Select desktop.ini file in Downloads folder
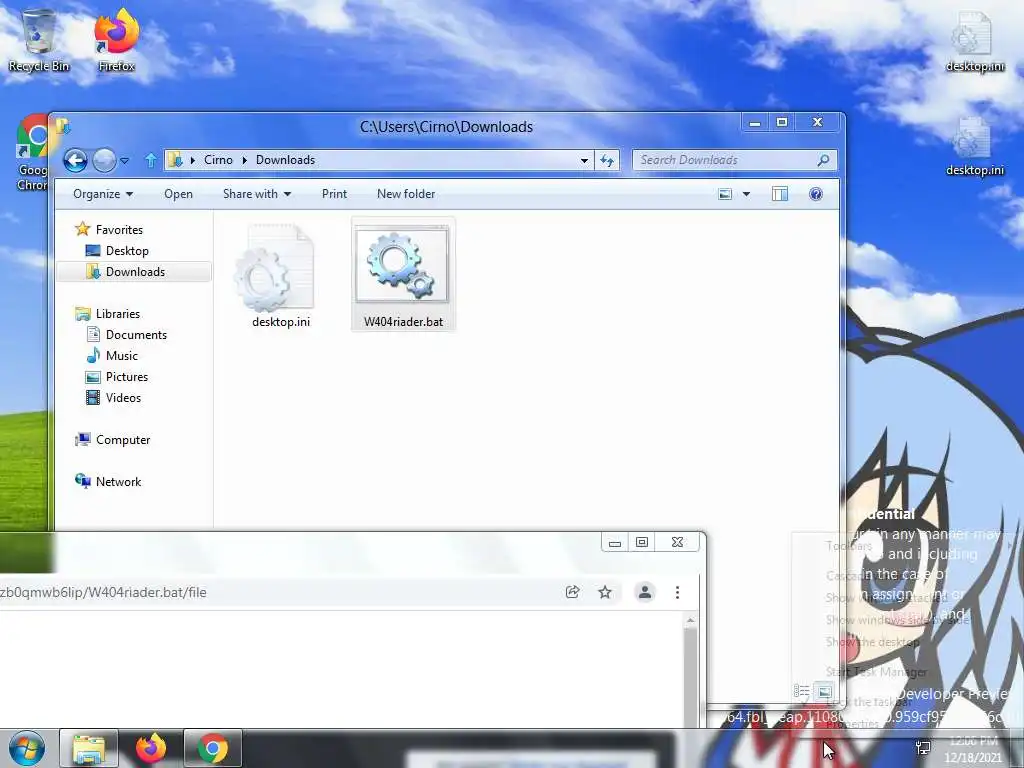Image resolution: width=1024 pixels, height=768 pixels. point(281,276)
